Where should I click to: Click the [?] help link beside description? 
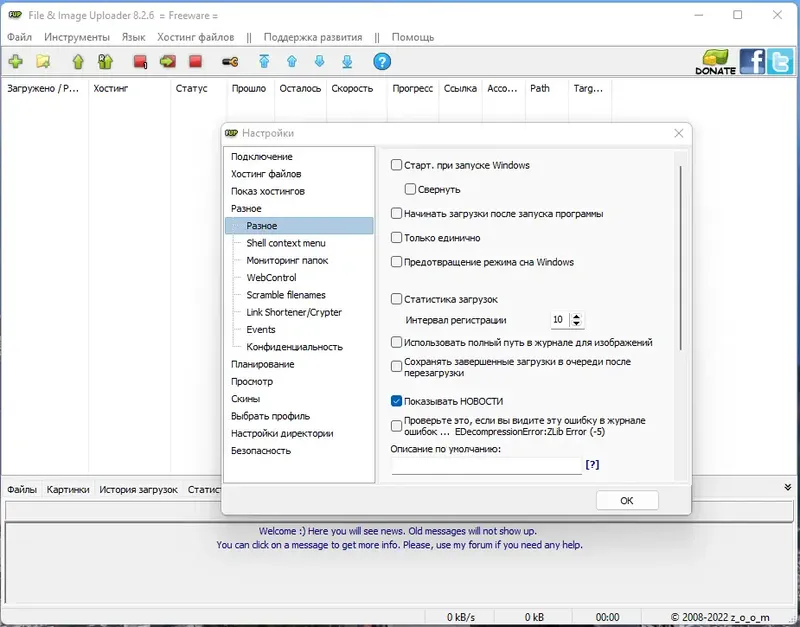point(592,464)
